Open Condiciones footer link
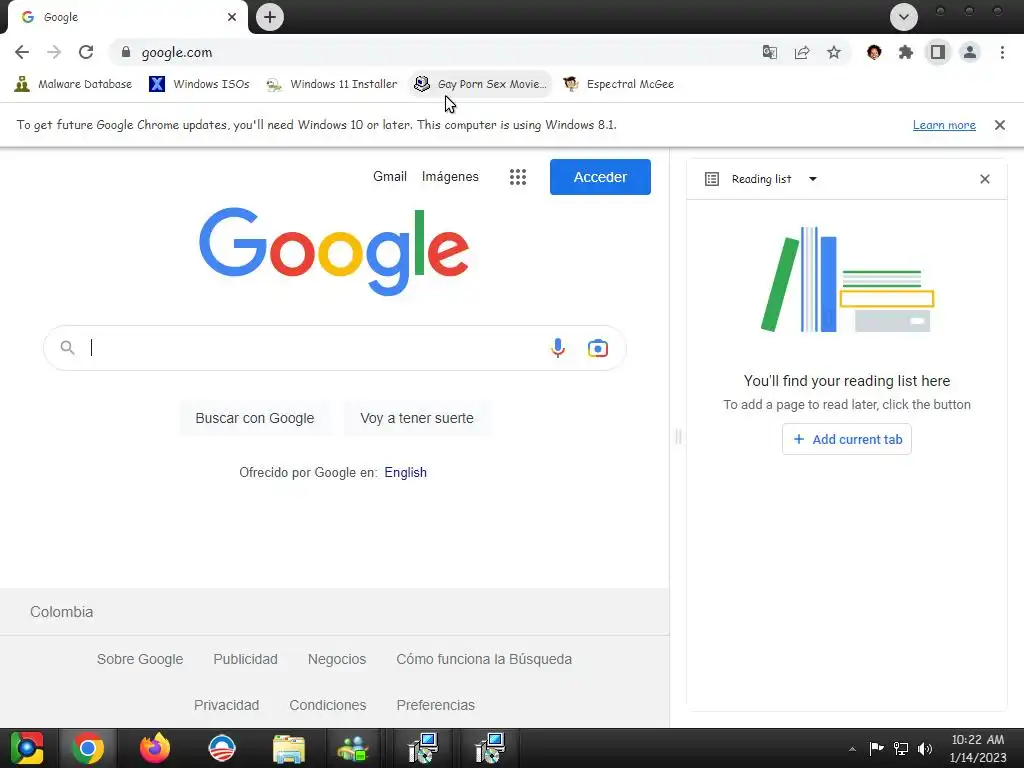The width and height of the screenshot is (1024, 768). tap(328, 705)
